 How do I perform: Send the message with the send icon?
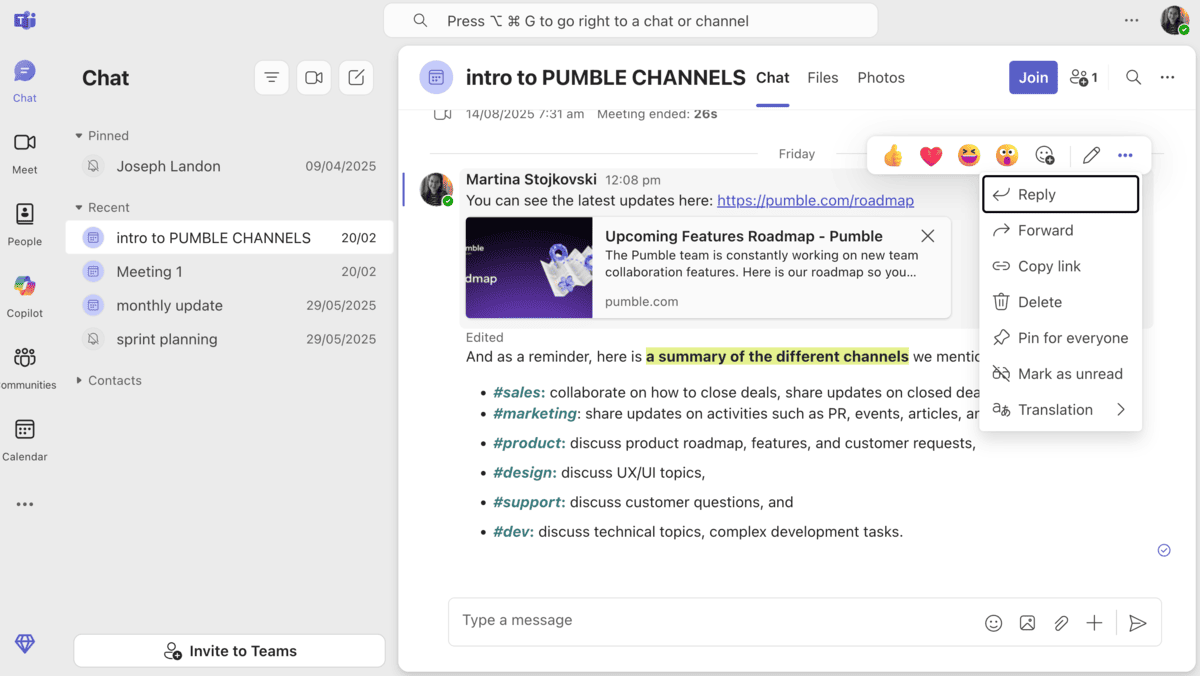tap(1137, 622)
